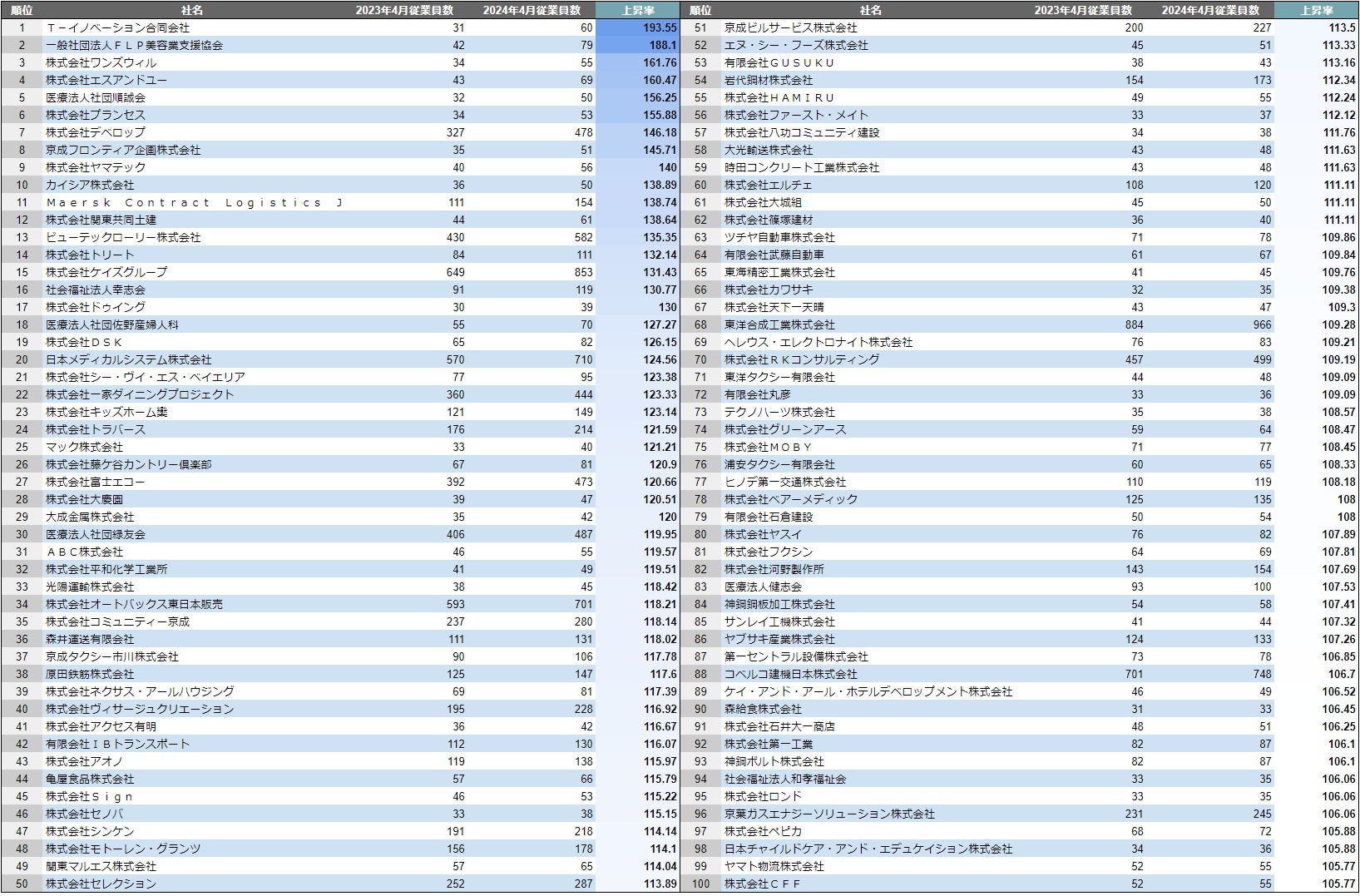Select the ビューテックローリー株式会社 name cell
The width and height of the screenshot is (1360, 896).
(123, 237)
